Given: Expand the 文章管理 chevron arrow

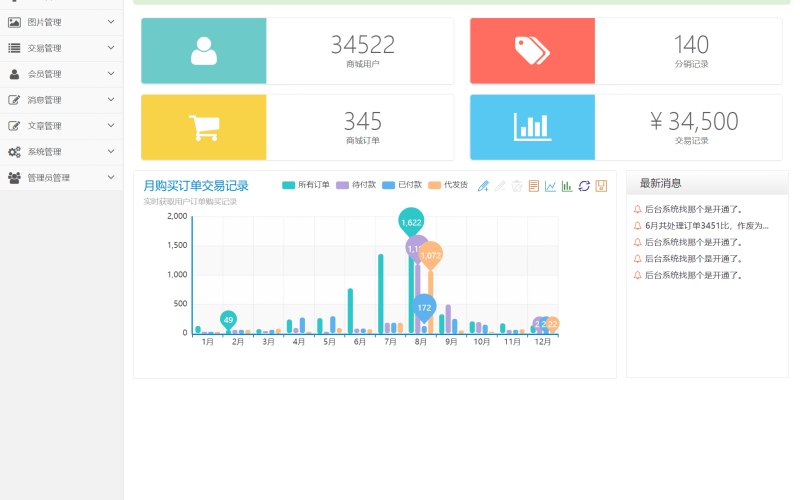Looking at the screenshot, I should point(111,126).
